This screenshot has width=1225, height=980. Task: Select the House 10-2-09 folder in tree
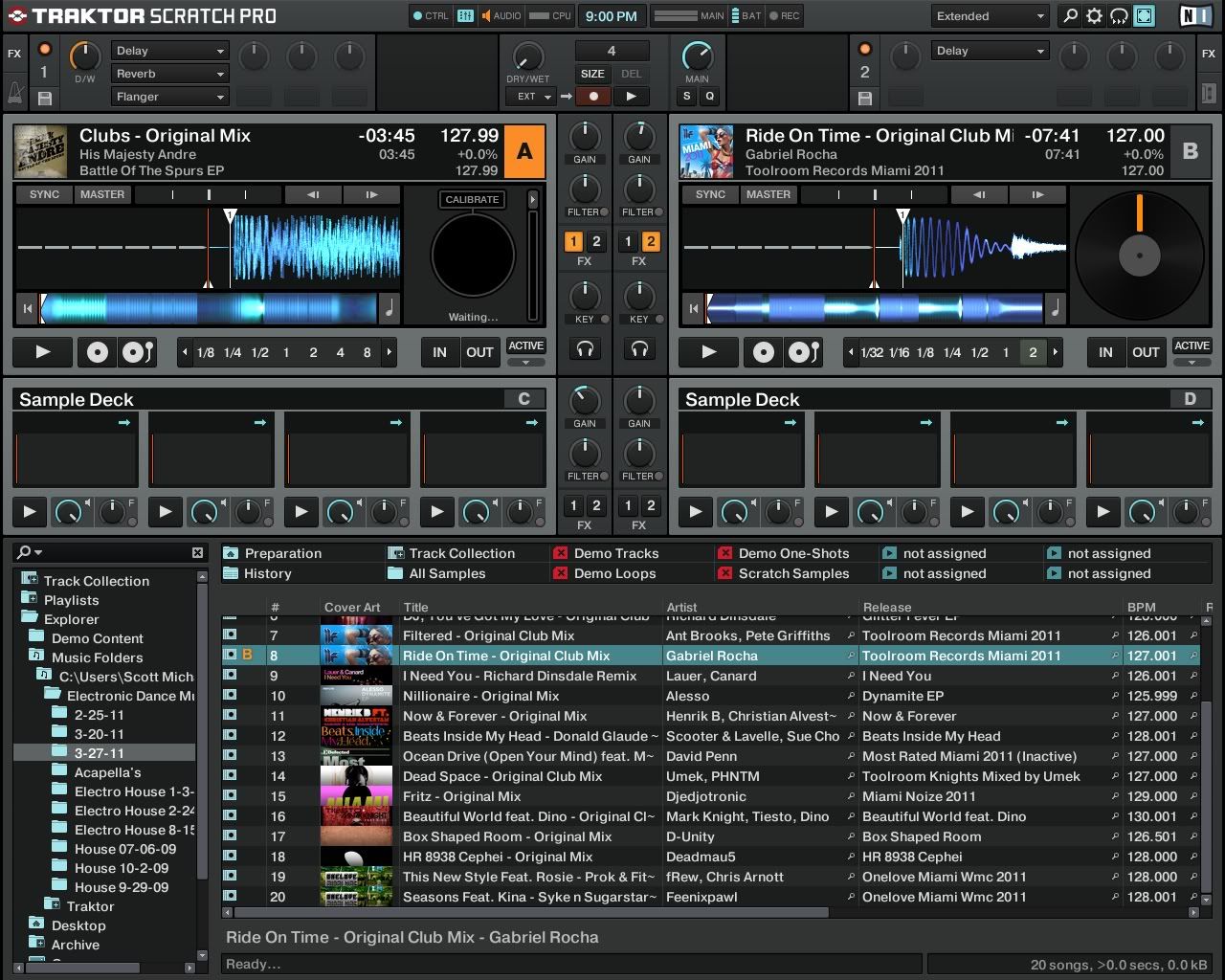click(122, 868)
